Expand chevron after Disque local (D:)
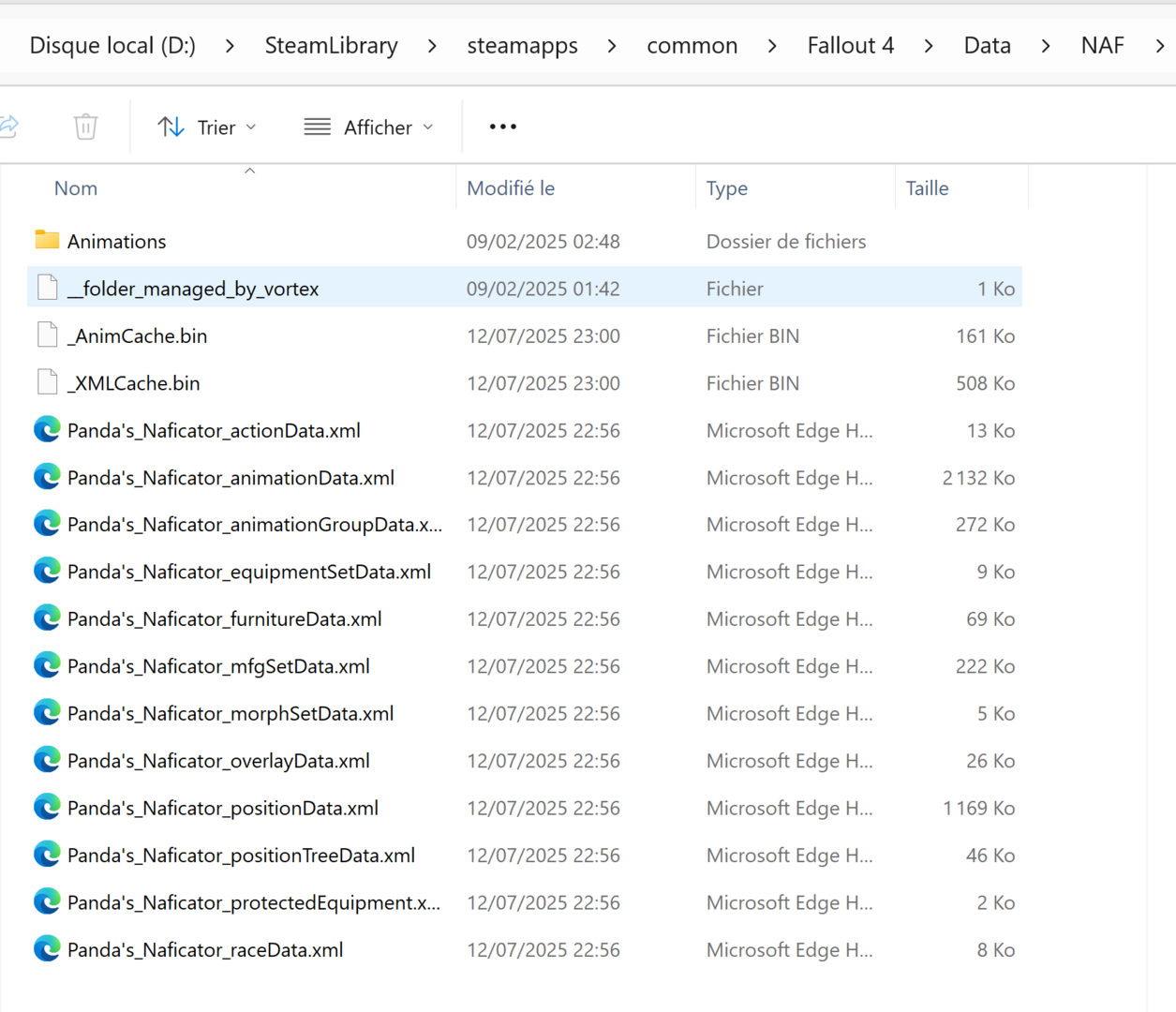 [x=230, y=46]
